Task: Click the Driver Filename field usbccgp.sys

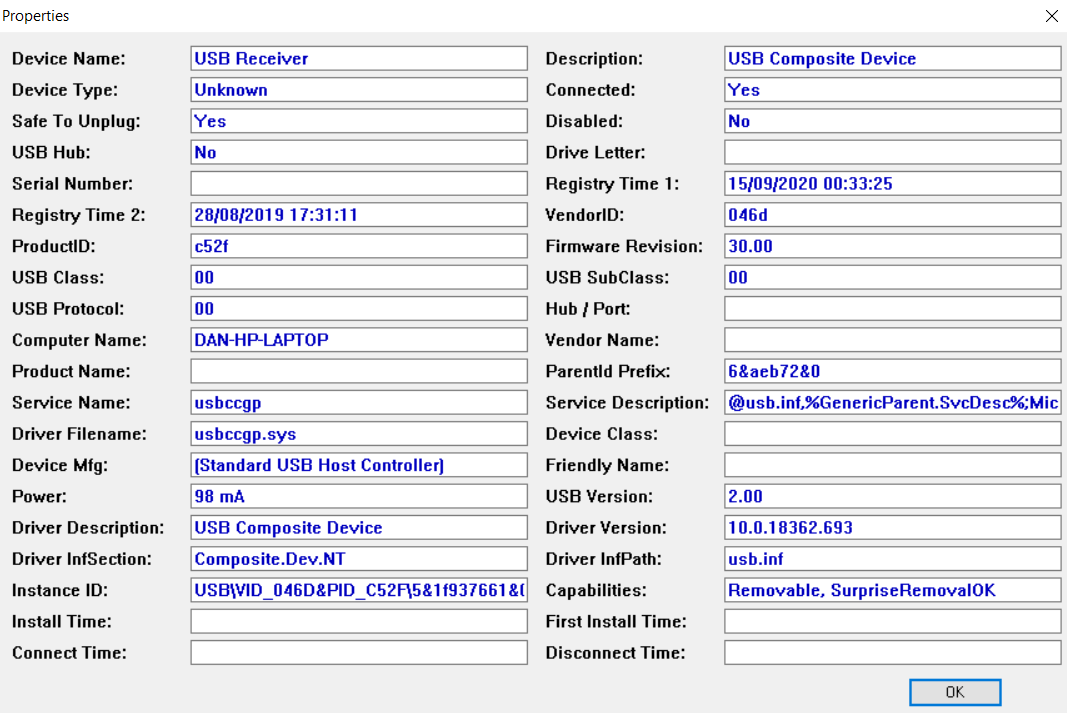Action: (x=359, y=434)
